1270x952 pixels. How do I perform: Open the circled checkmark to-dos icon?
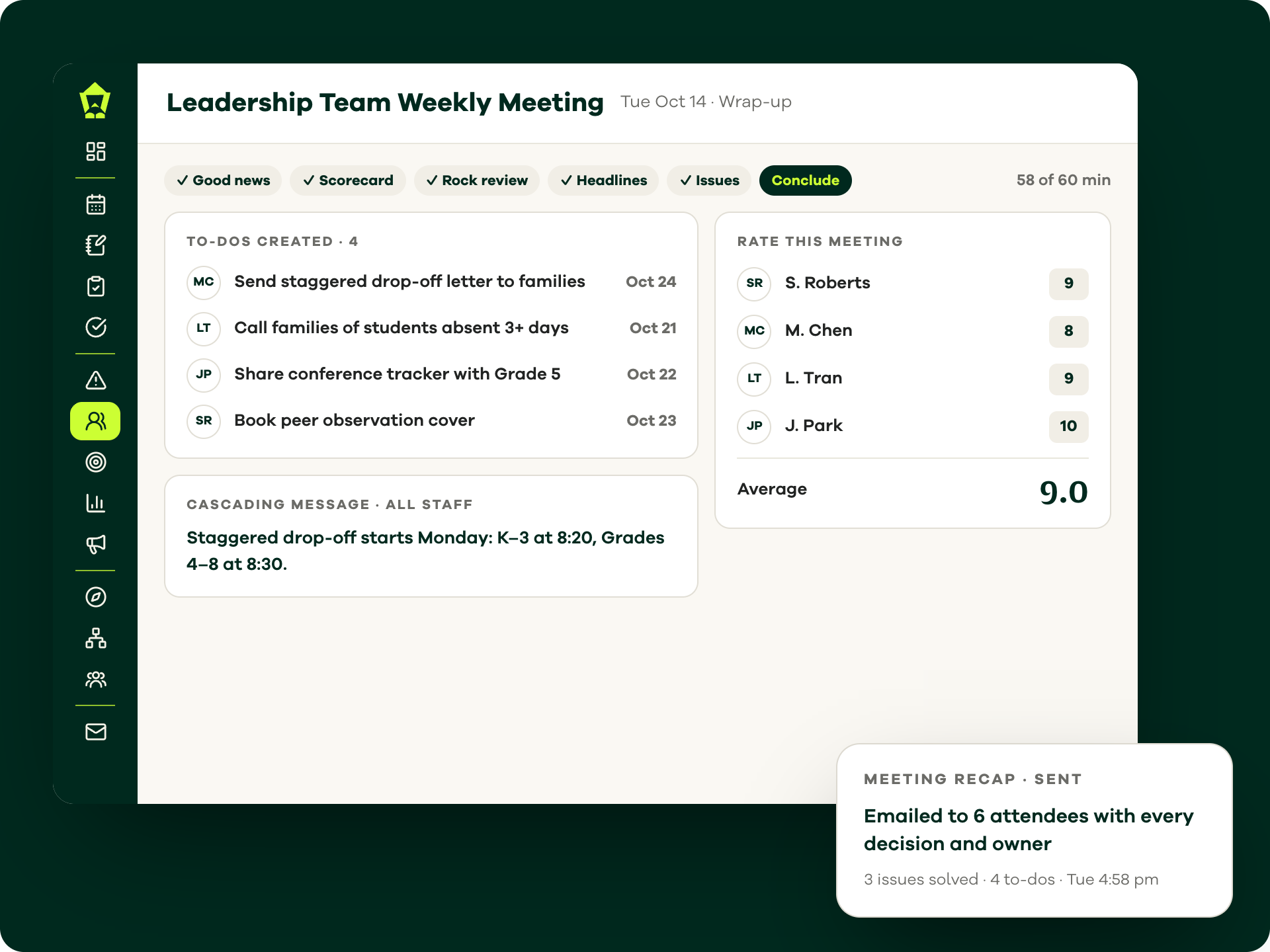click(x=96, y=327)
